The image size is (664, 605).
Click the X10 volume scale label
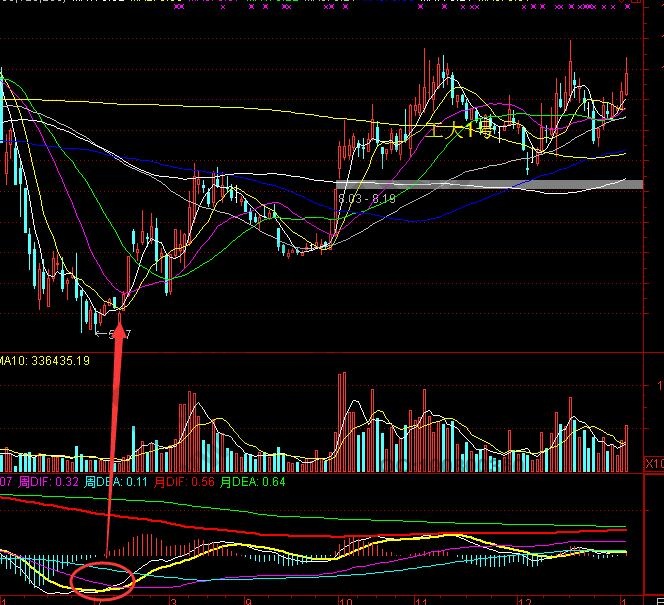click(653, 465)
